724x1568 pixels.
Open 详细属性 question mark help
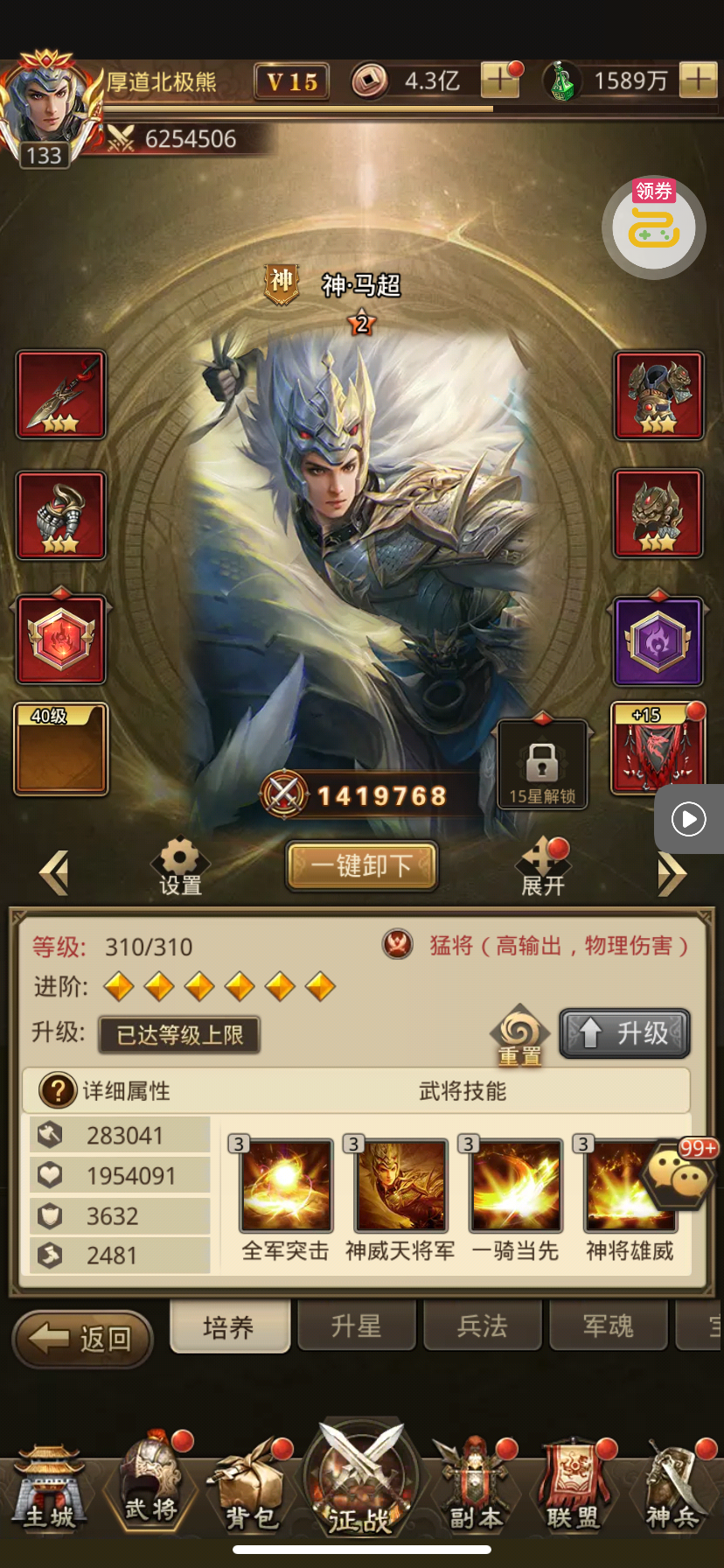click(x=59, y=1091)
